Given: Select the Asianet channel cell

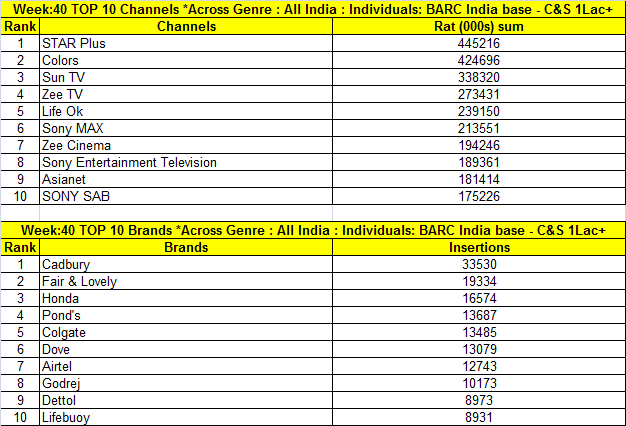Looking at the screenshot, I should (186, 179).
